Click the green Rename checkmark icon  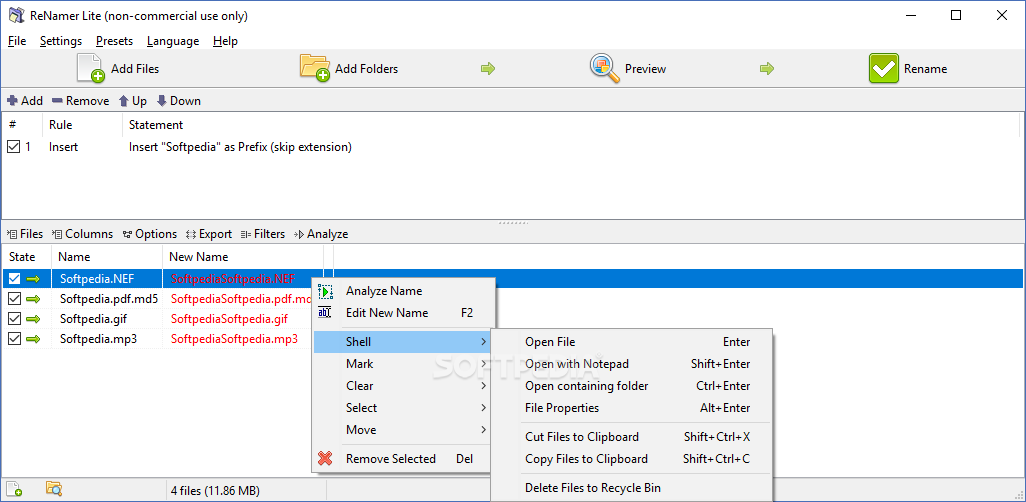[x=884, y=68]
